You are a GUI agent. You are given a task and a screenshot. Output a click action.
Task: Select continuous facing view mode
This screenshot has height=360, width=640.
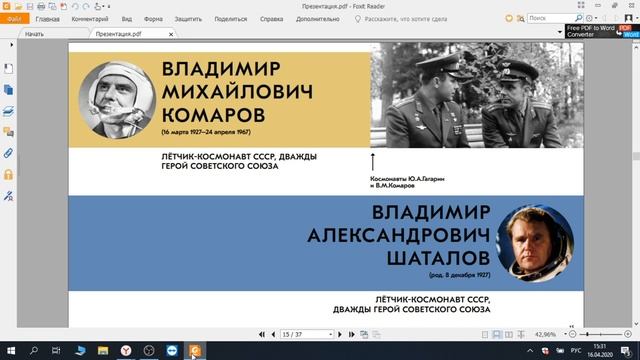coord(521,334)
